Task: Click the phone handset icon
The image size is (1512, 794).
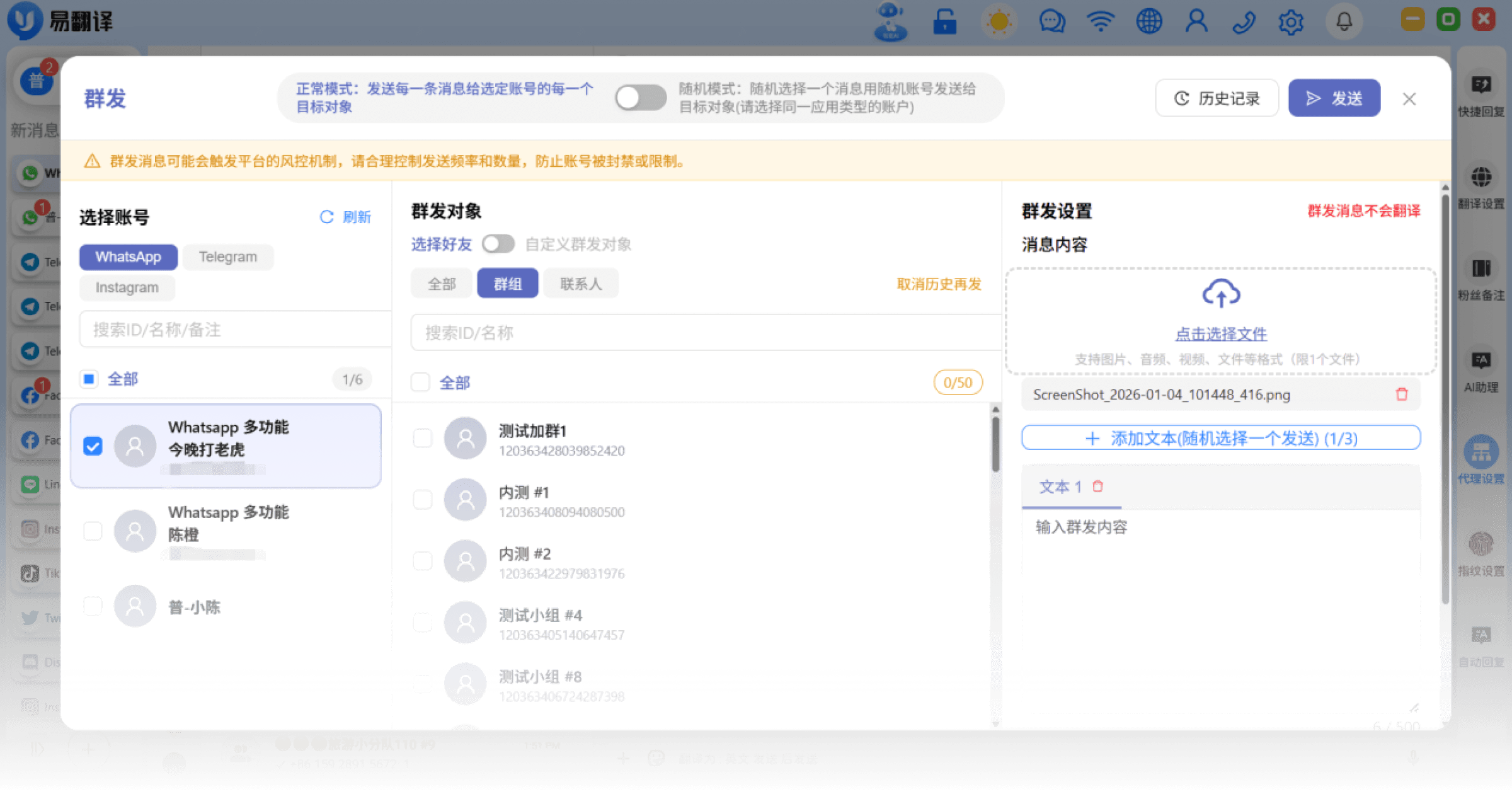Action: pos(1244,22)
